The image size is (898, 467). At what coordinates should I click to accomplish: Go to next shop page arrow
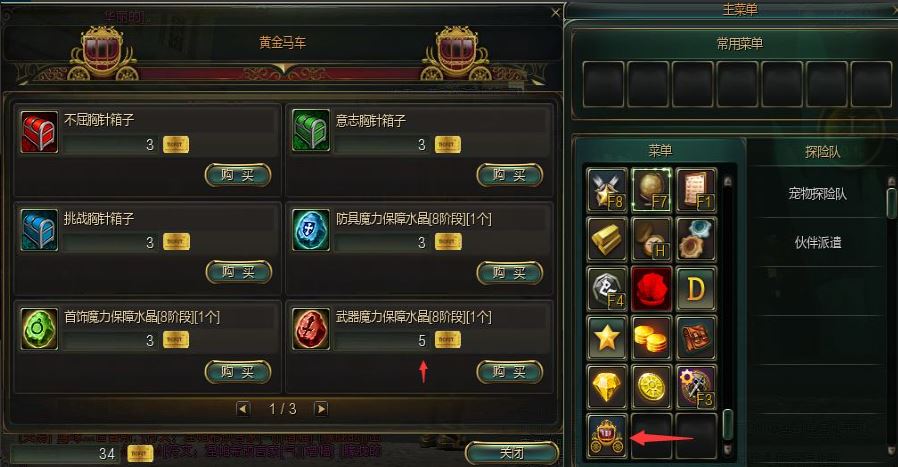[321, 409]
